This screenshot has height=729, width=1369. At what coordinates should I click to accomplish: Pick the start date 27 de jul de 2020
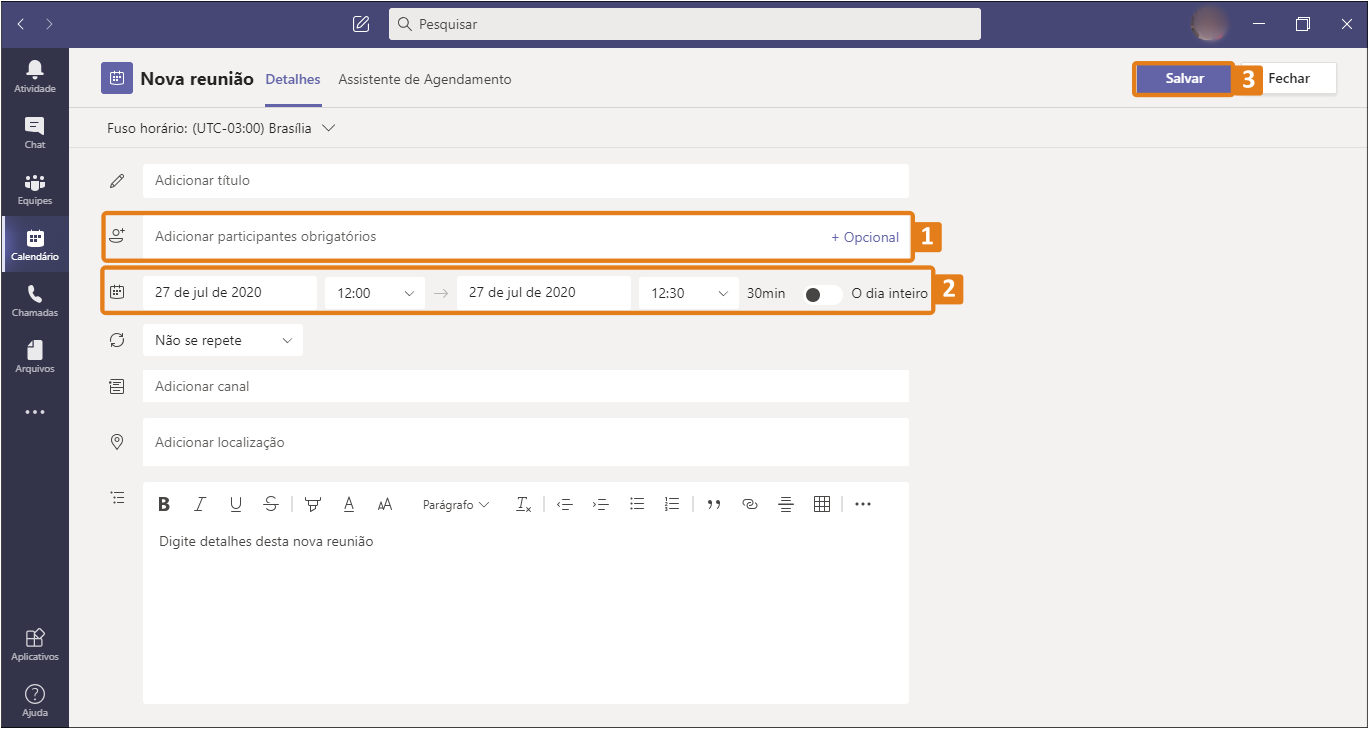tap(230, 293)
